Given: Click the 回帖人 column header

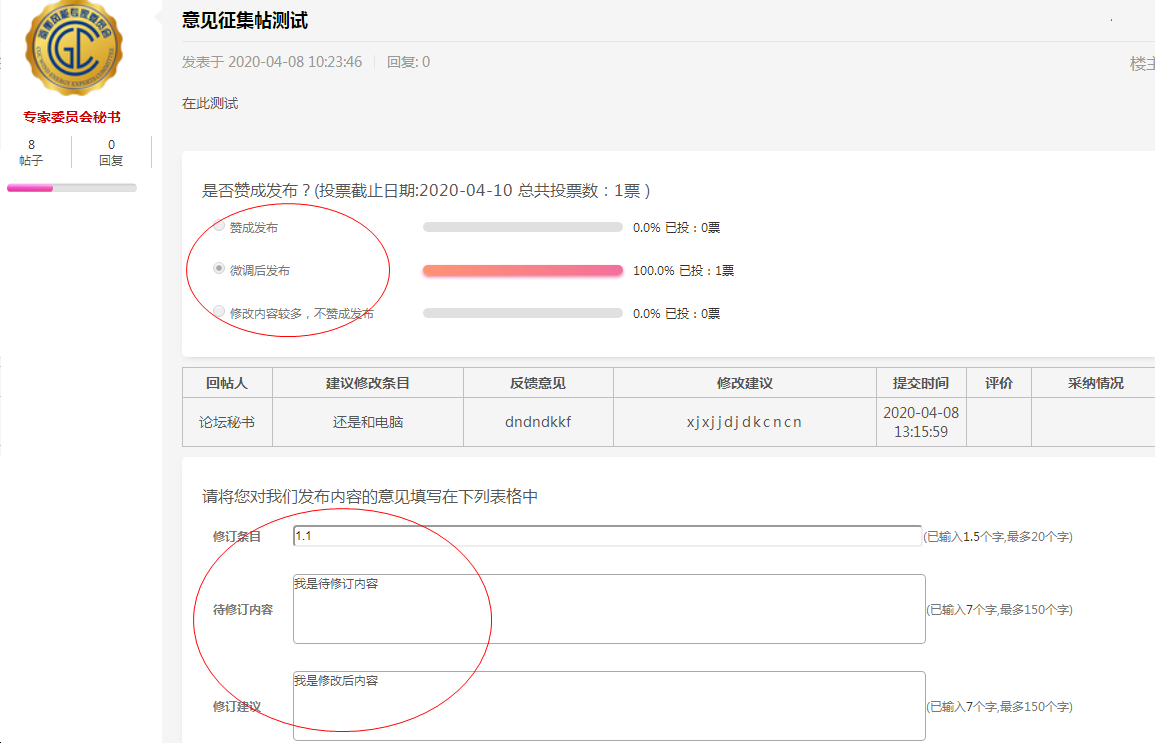Looking at the screenshot, I should point(227,383).
